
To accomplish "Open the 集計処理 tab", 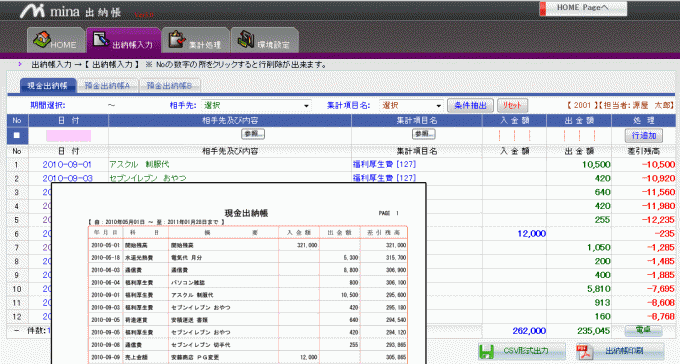I will (196, 40).
